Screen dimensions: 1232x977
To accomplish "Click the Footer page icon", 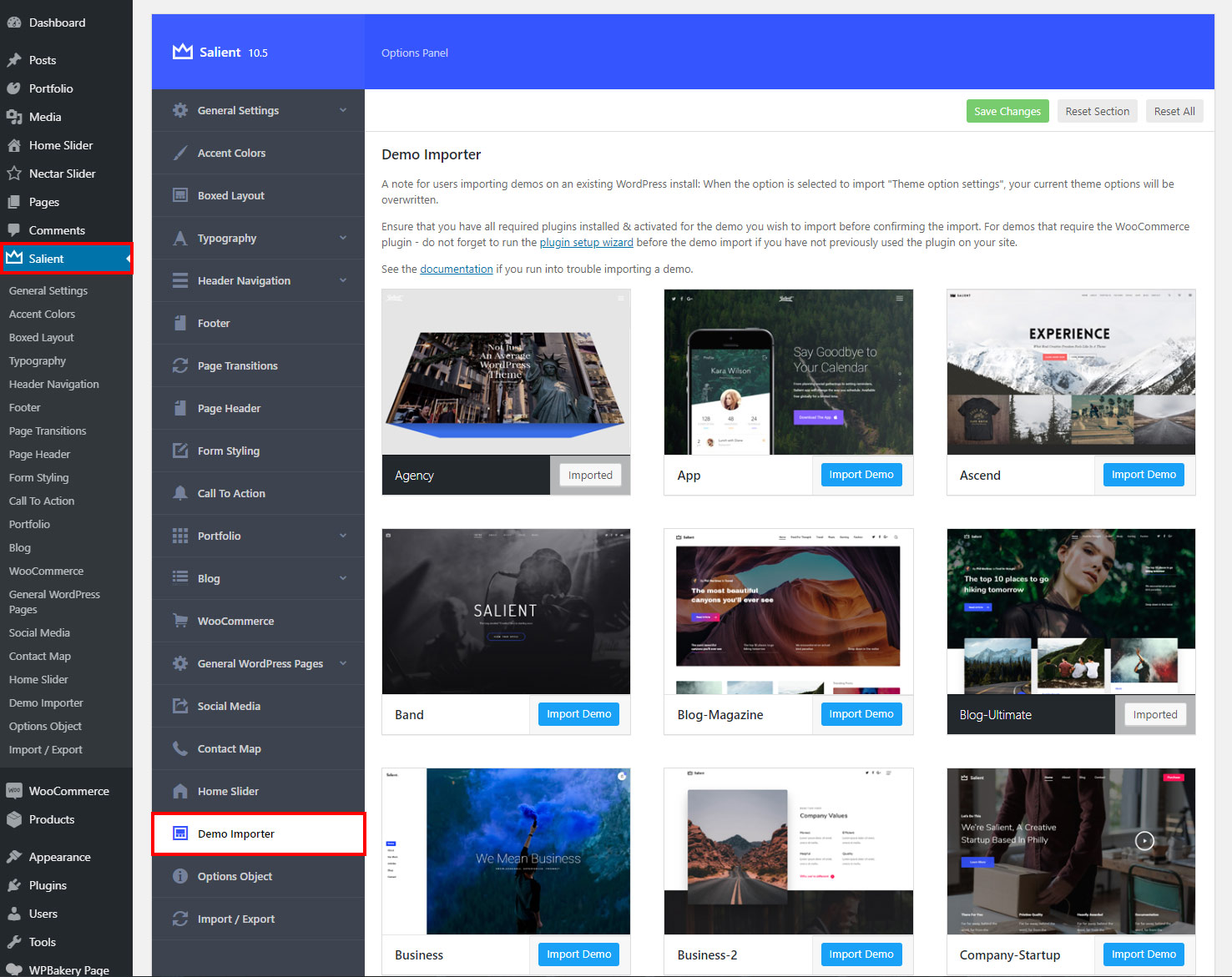I will (x=180, y=323).
